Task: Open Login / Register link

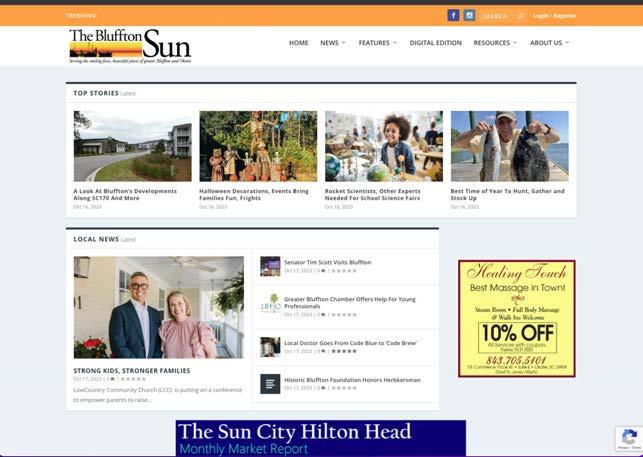Action: click(x=554, y=16)
